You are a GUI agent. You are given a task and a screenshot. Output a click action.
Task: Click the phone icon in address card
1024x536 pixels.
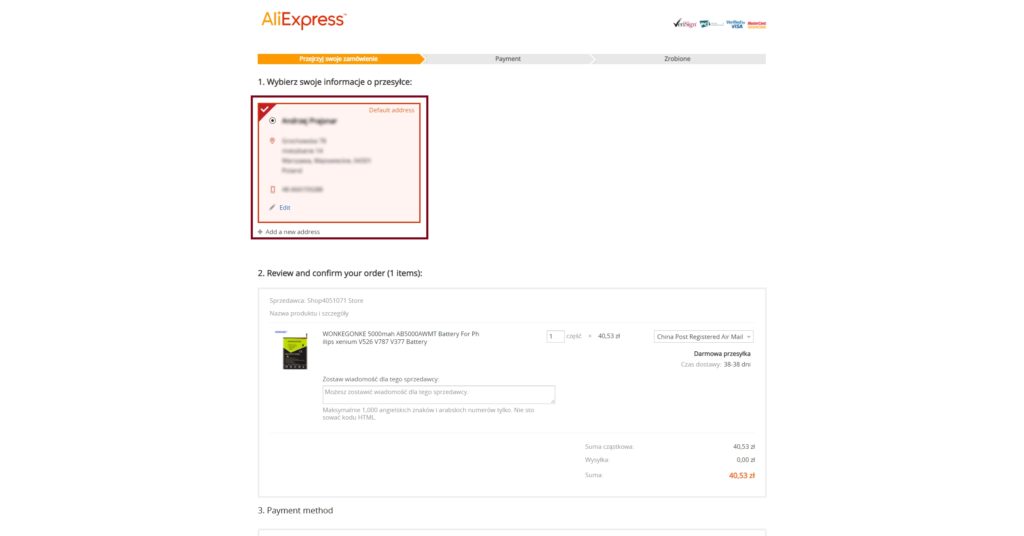[x=272, y=189]
